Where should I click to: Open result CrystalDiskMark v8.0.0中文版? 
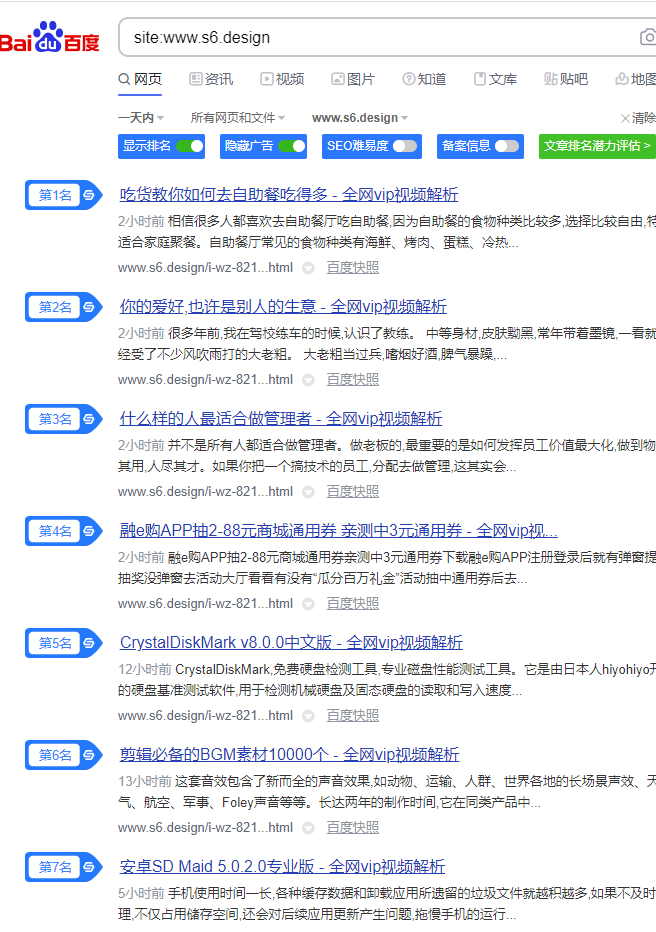[291, 643]
